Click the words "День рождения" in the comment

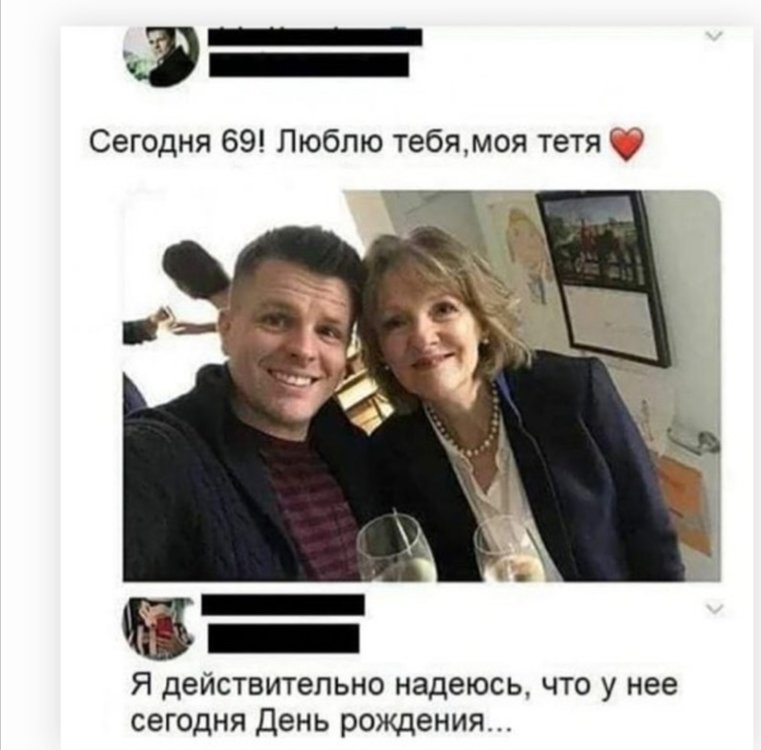(372, 723)
